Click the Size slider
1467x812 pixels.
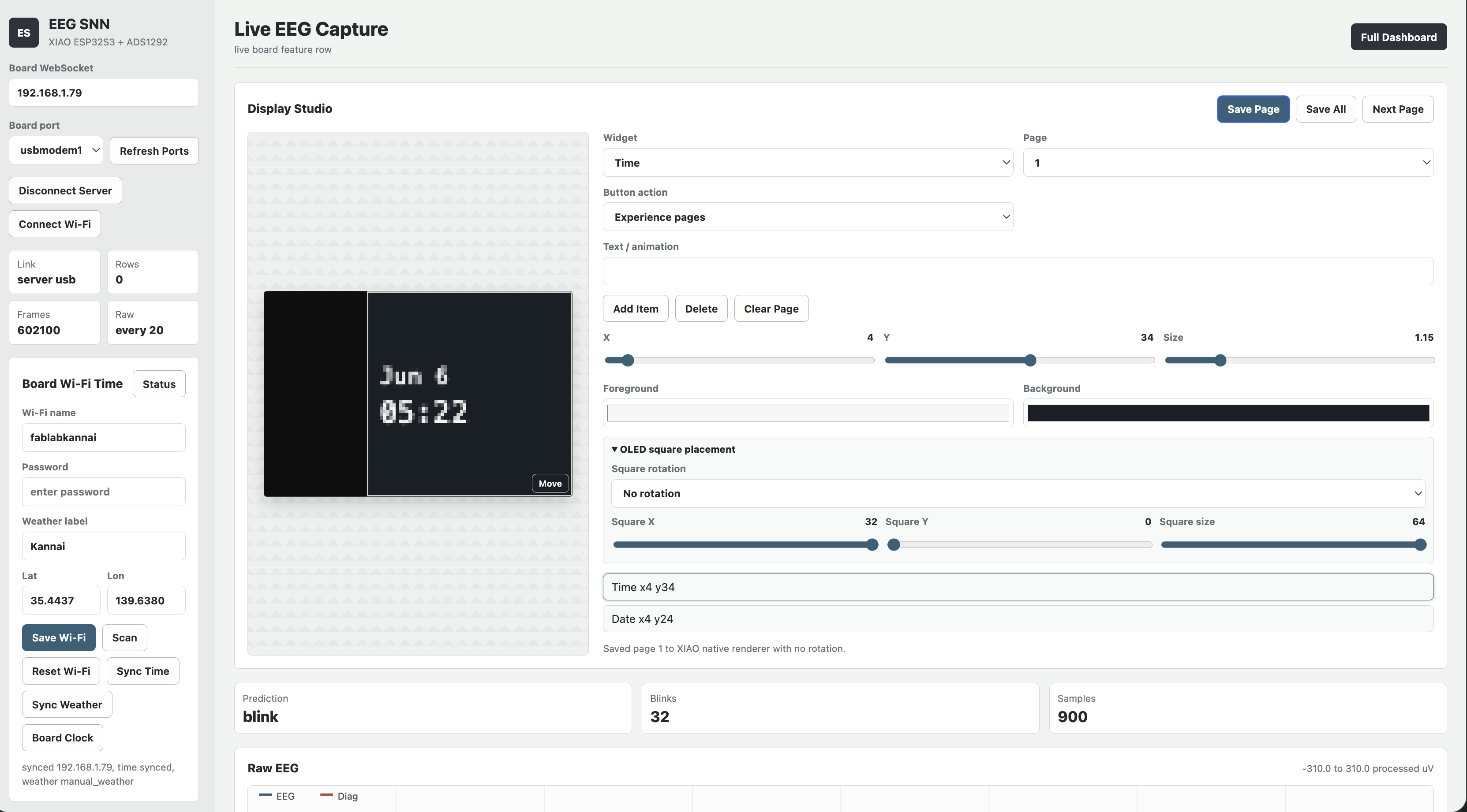pyautogui.click(x=1299, y=360)
